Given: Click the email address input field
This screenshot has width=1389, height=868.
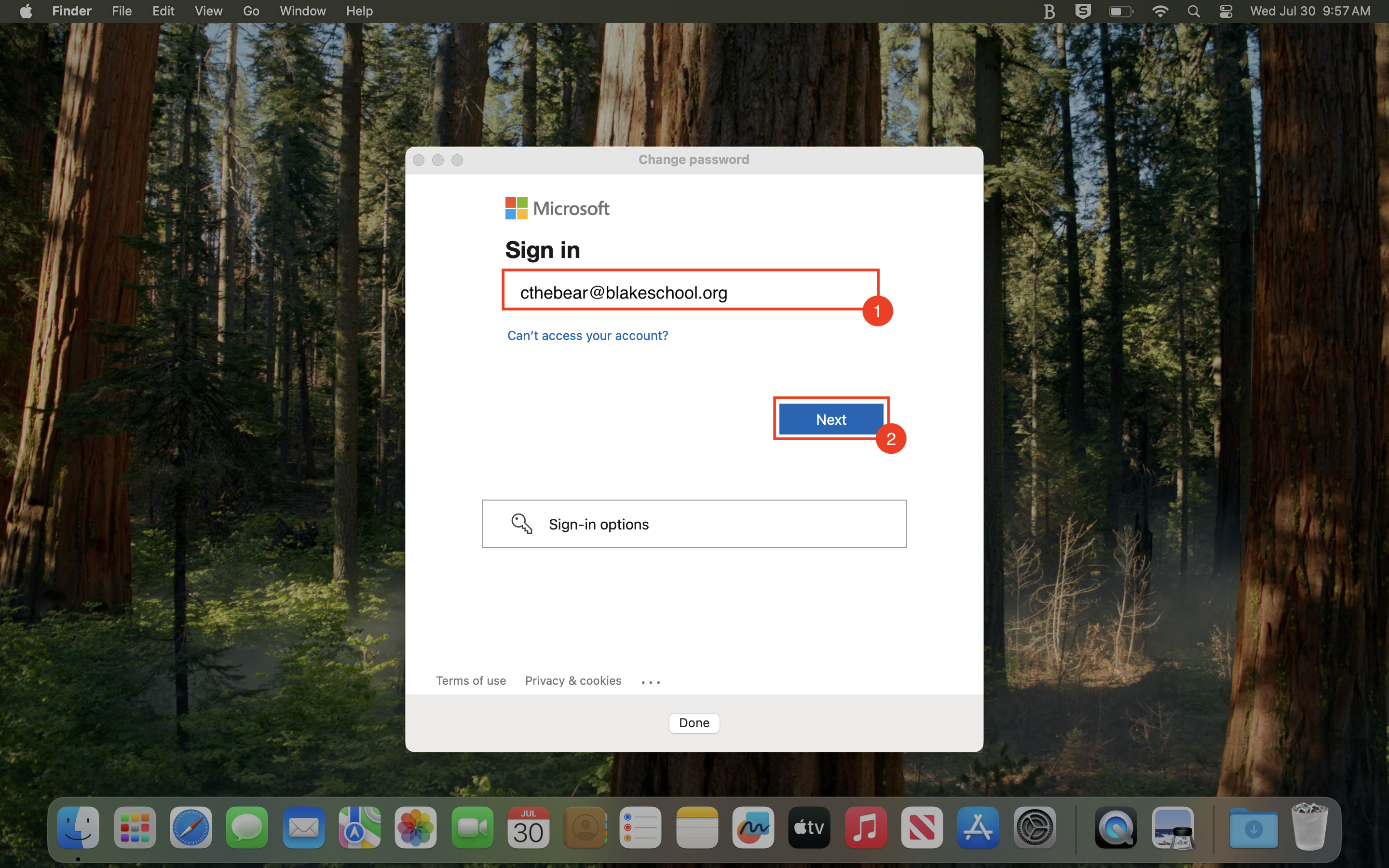Looking at the screenshot, I should [x=691, y=290].
